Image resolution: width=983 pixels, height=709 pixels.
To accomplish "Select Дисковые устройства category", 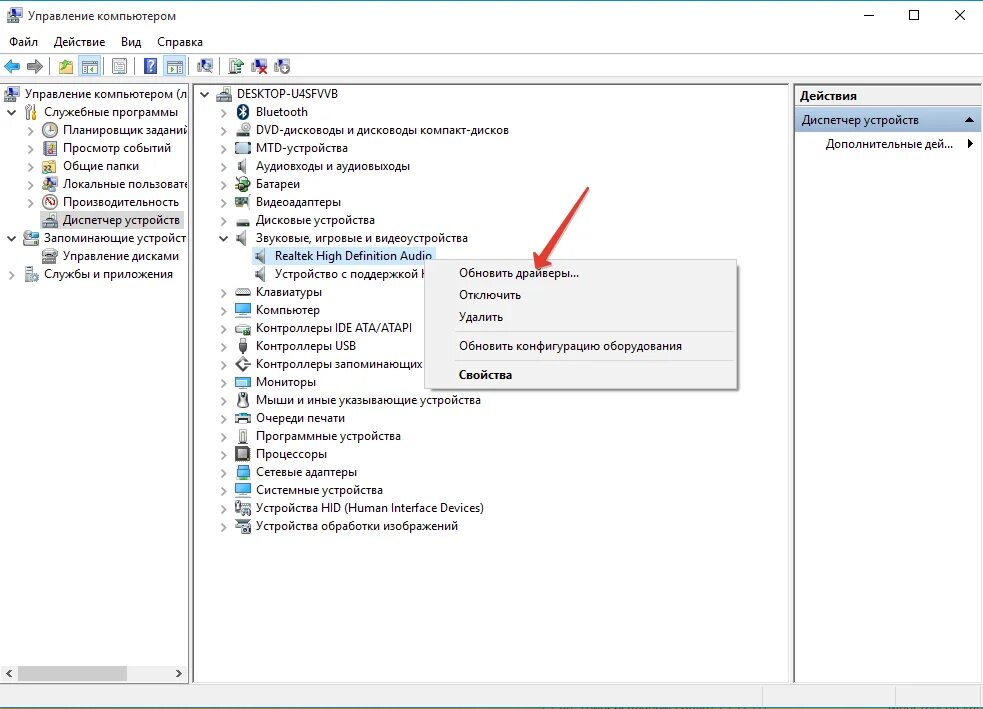I will [x=315, y=220].
